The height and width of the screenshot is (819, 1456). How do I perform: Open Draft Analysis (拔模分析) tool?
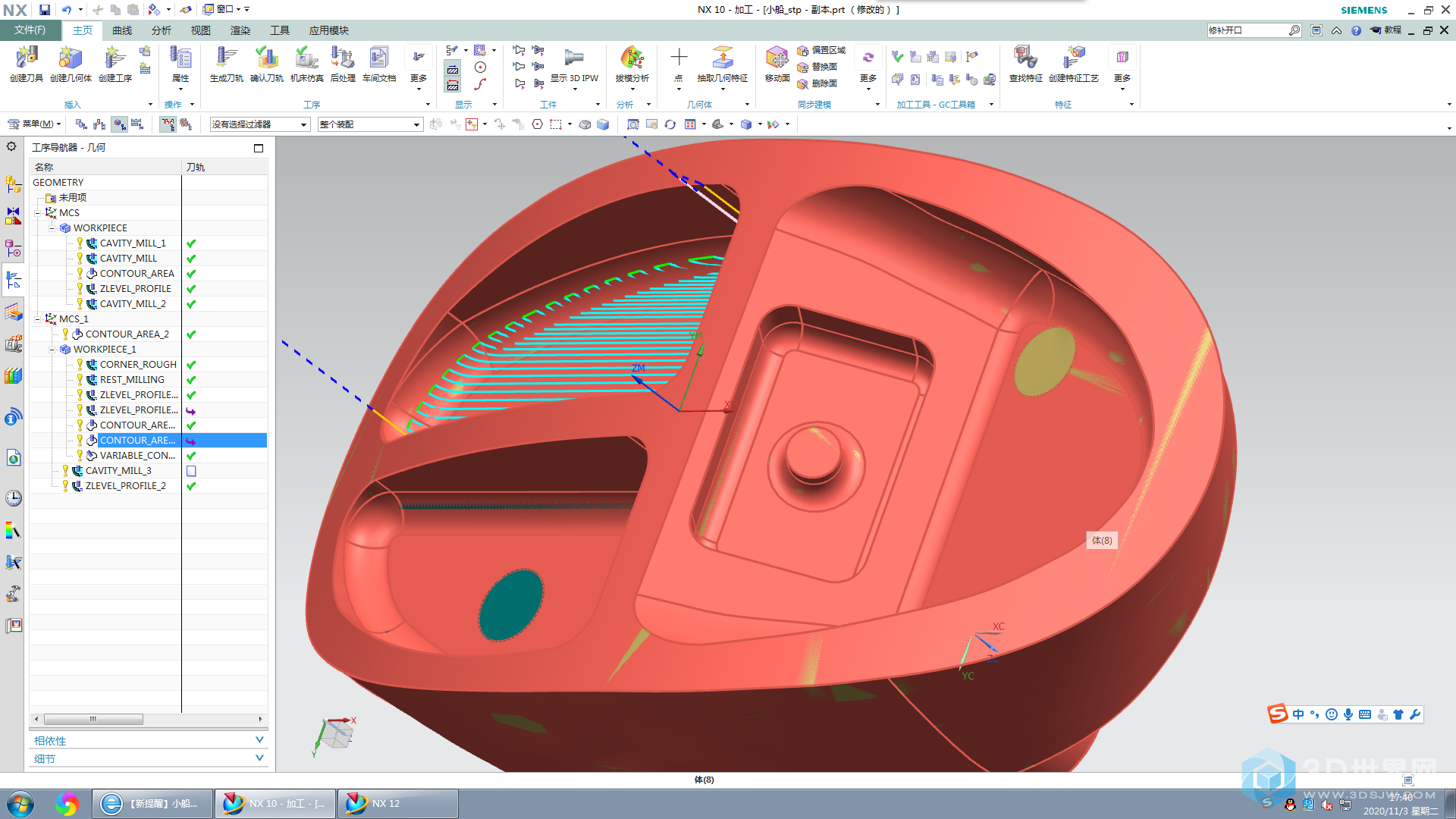coord(632,64)
